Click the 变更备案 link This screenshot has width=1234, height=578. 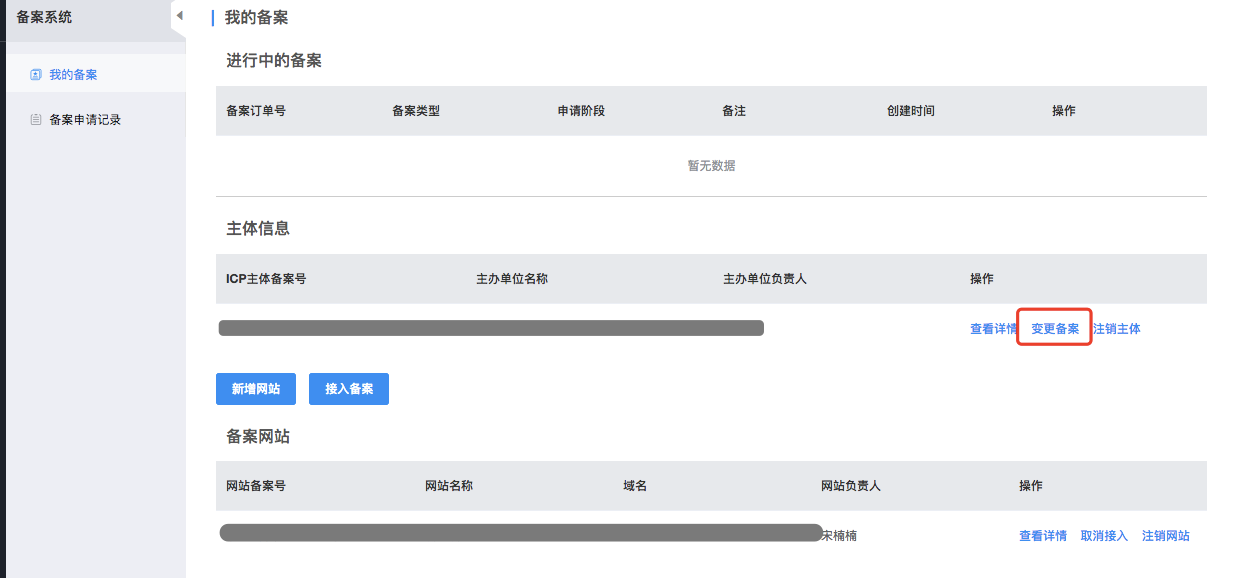1055,329
